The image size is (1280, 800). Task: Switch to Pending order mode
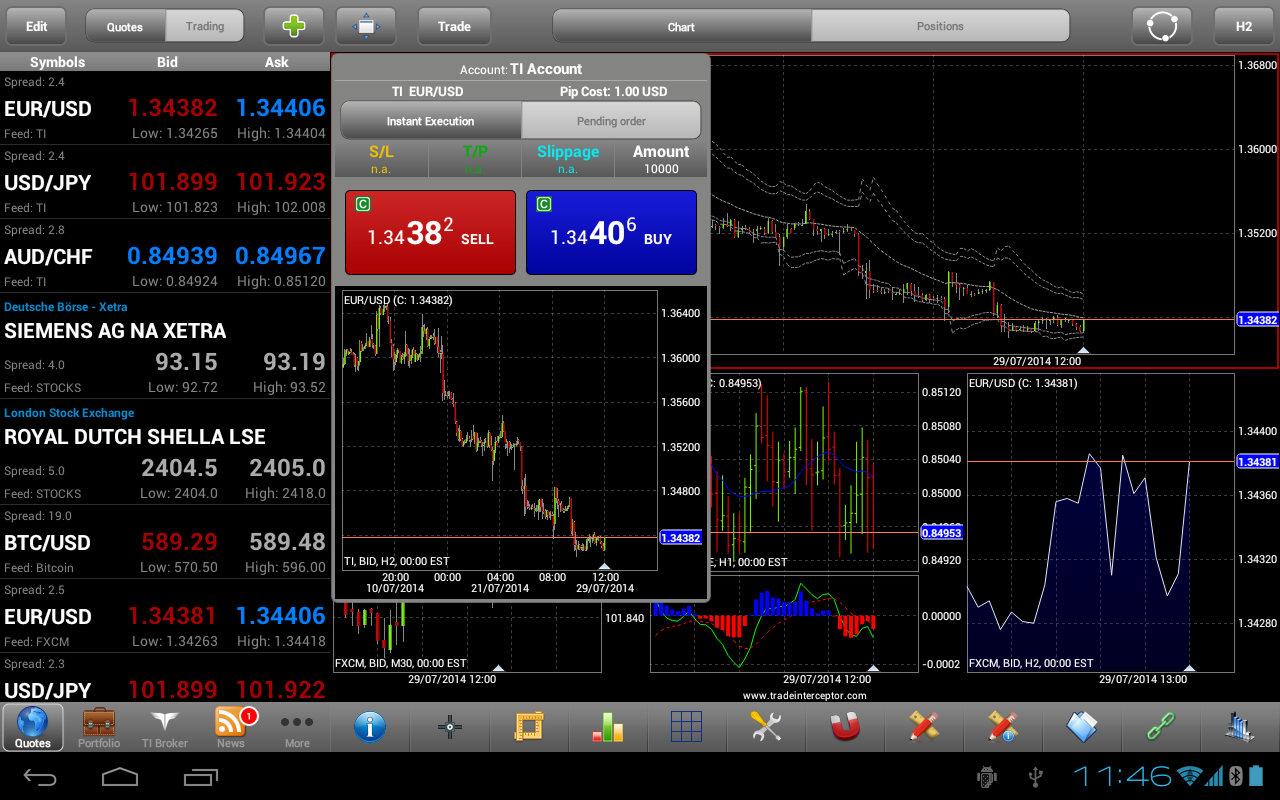611,121
